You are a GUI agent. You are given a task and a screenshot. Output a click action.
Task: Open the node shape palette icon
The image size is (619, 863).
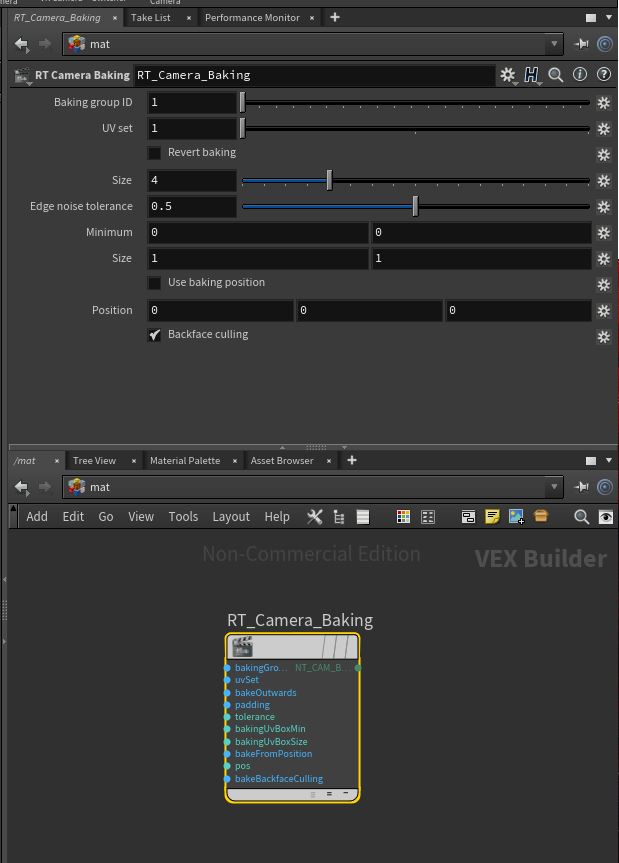tap(428, 517)
